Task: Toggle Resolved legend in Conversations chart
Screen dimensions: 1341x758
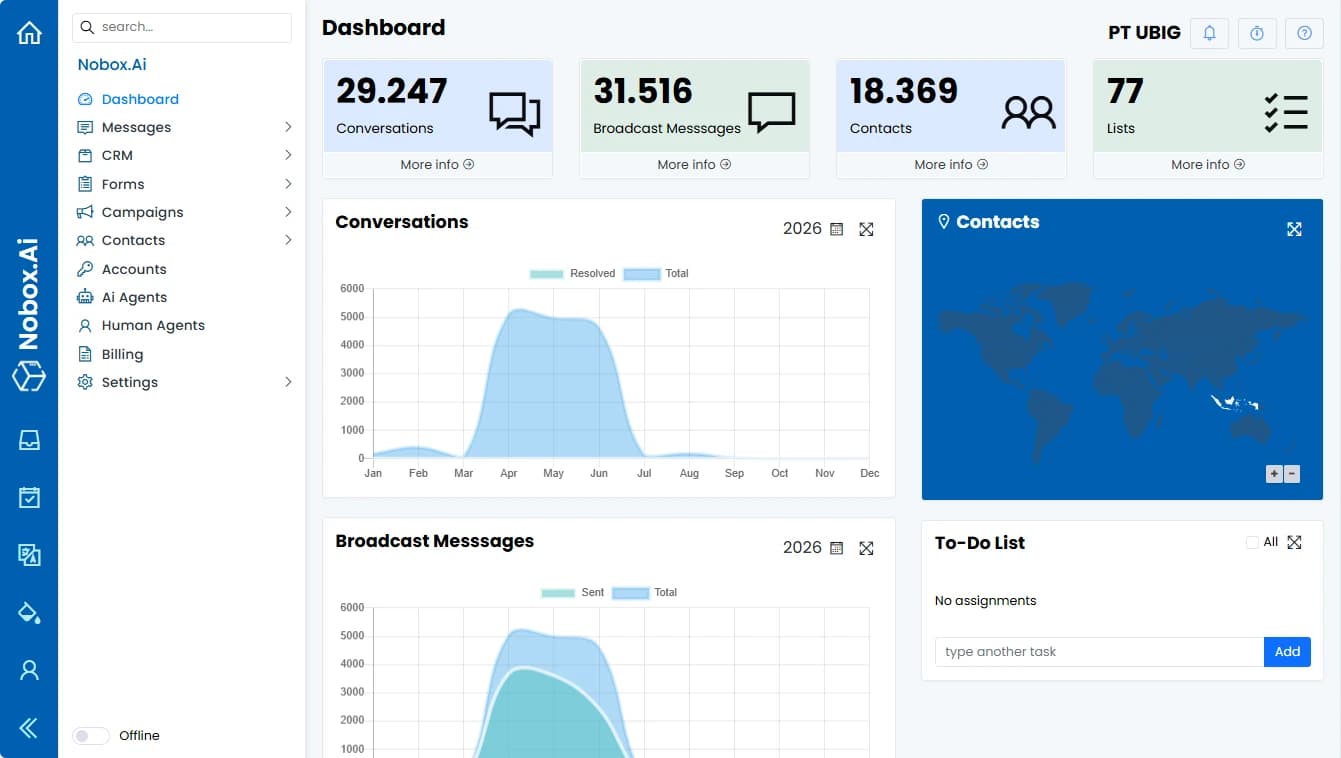Action: pos(572,273)
